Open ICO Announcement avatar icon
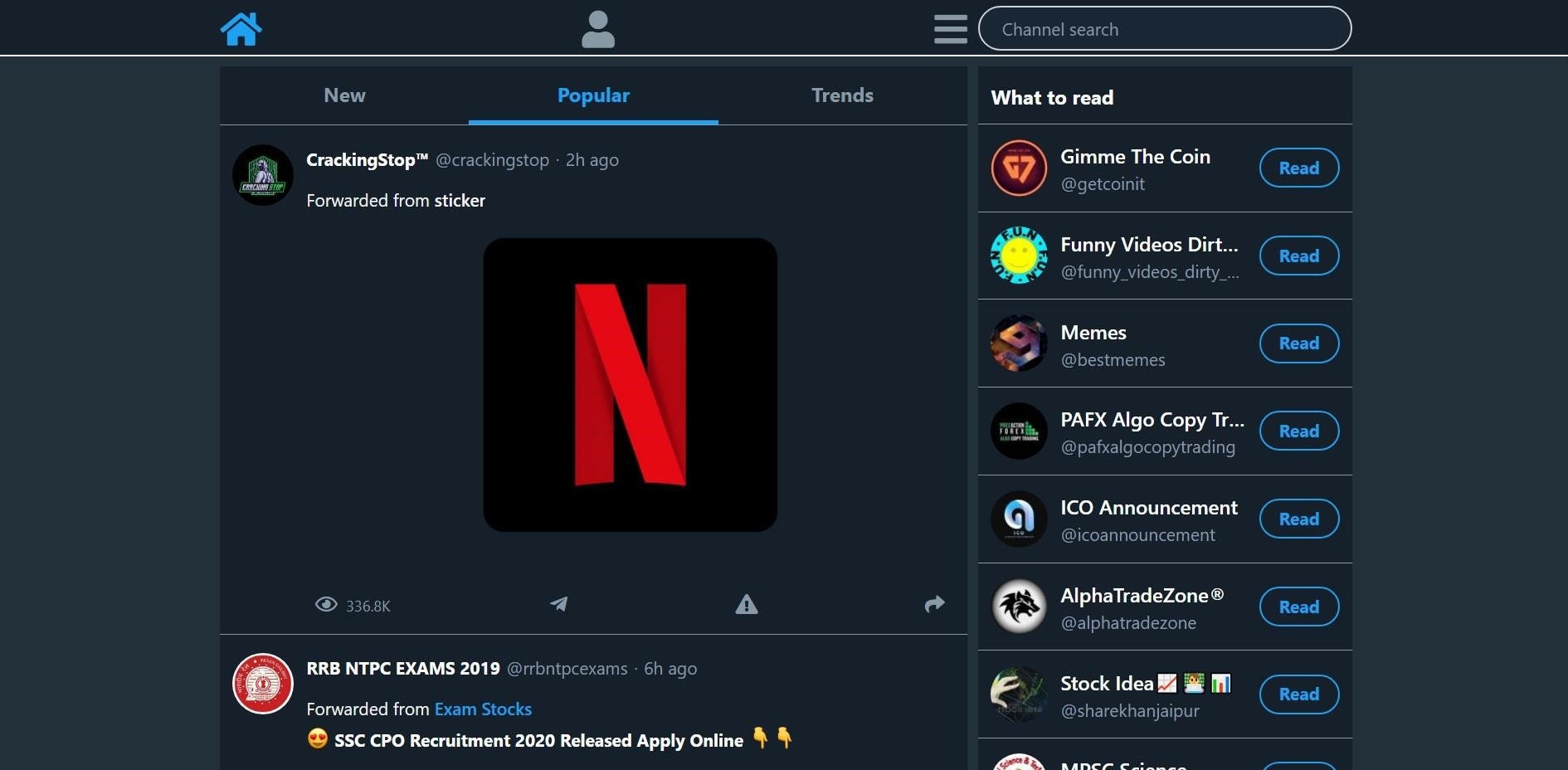The height and width of the screenshot is (770, 1568). pyautogui.click(x=1019, y=519)
